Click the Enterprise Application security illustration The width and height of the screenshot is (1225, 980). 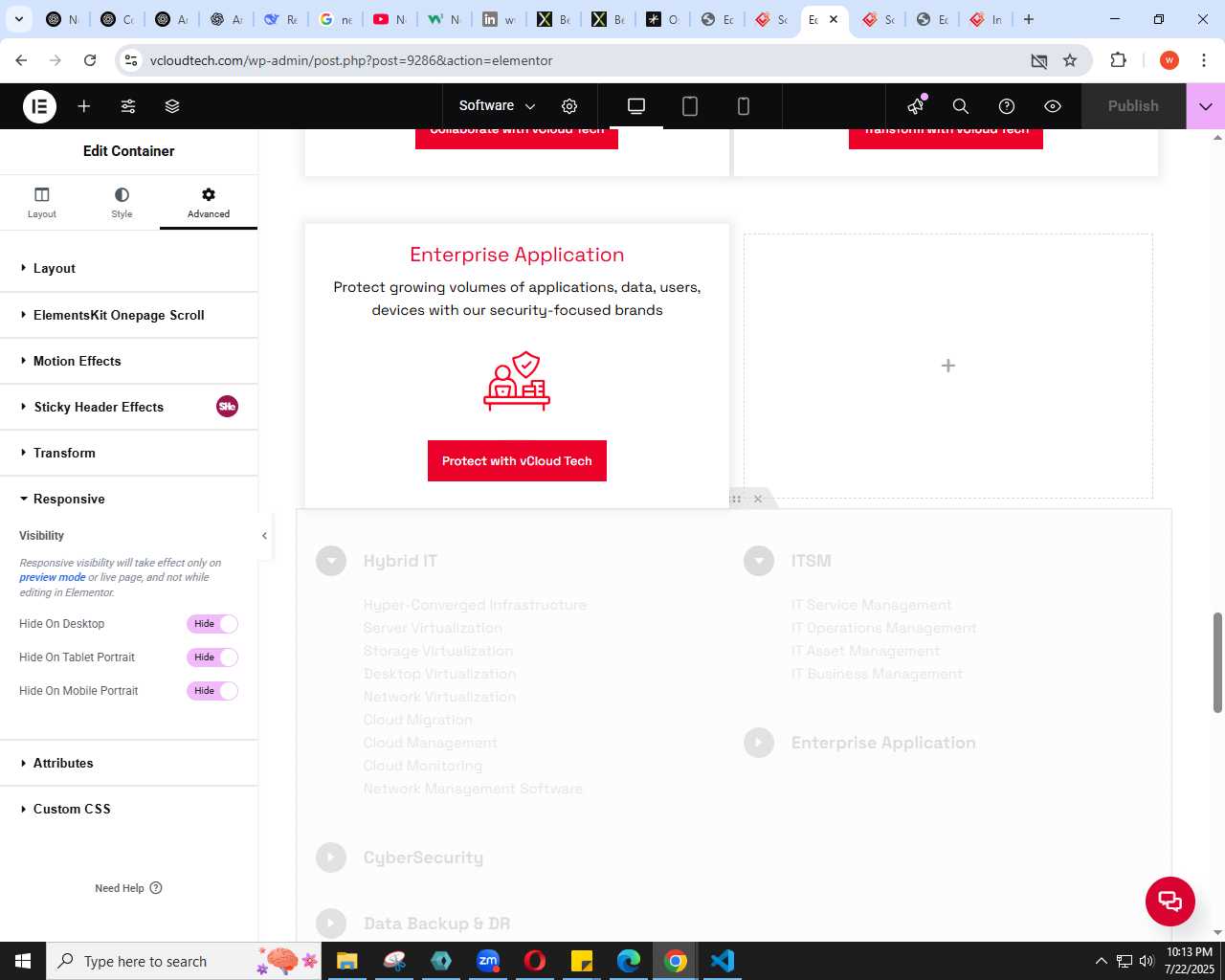[517, 381]
